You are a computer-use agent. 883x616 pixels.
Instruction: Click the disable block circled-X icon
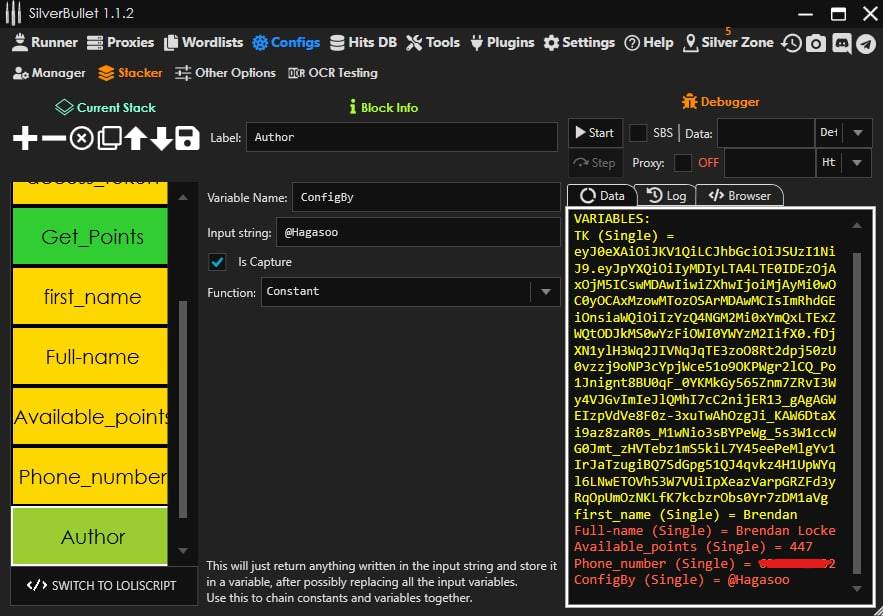(x=82, y=138)
